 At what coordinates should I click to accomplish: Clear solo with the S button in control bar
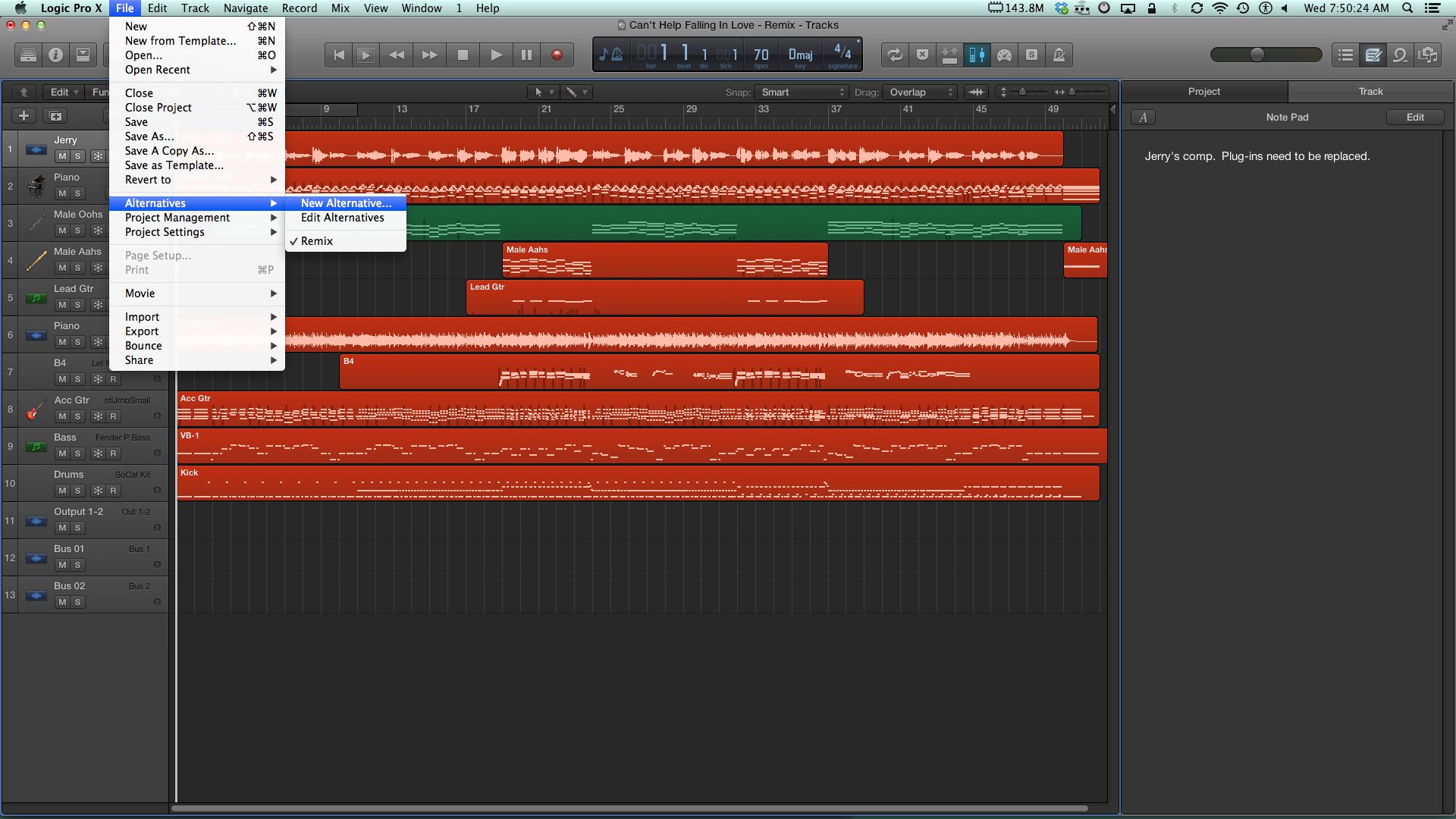tap(1031, 55)
